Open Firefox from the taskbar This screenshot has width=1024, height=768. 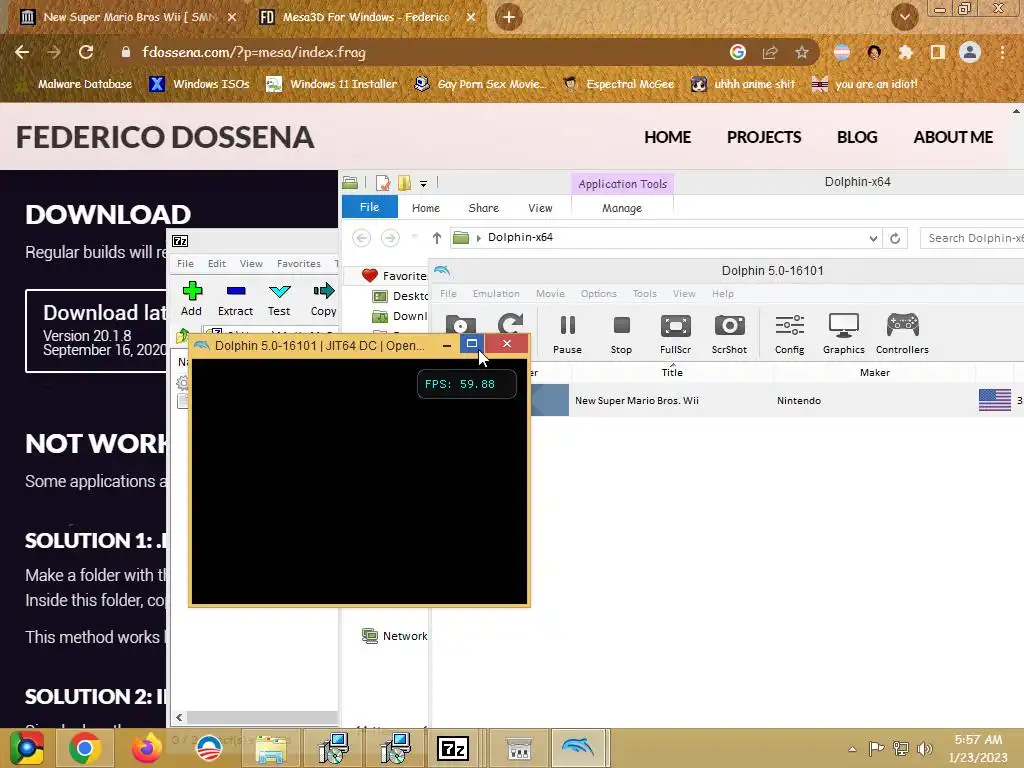click(146, 748)
